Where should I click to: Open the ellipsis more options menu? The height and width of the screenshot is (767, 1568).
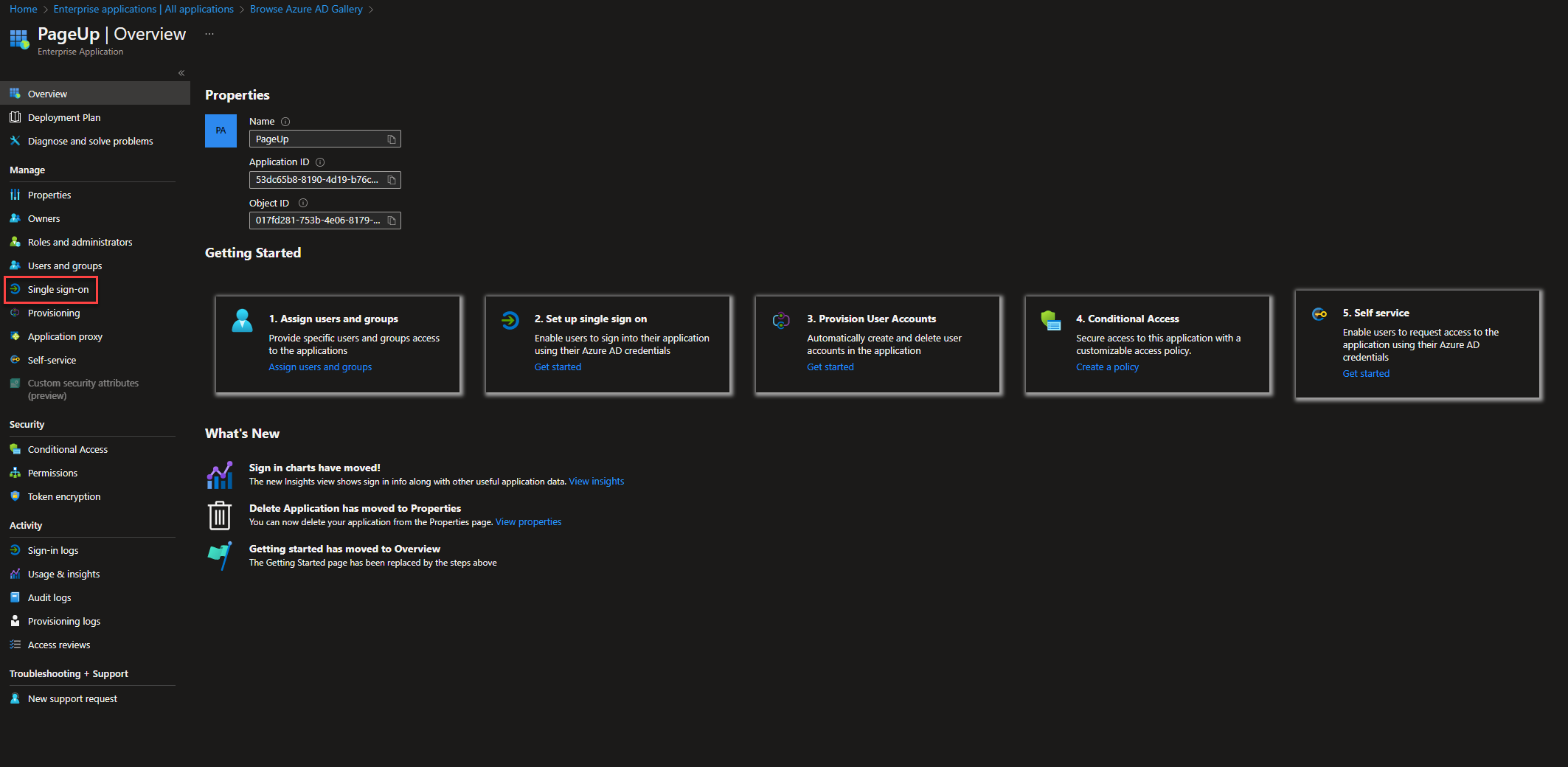tap(209, 34)
